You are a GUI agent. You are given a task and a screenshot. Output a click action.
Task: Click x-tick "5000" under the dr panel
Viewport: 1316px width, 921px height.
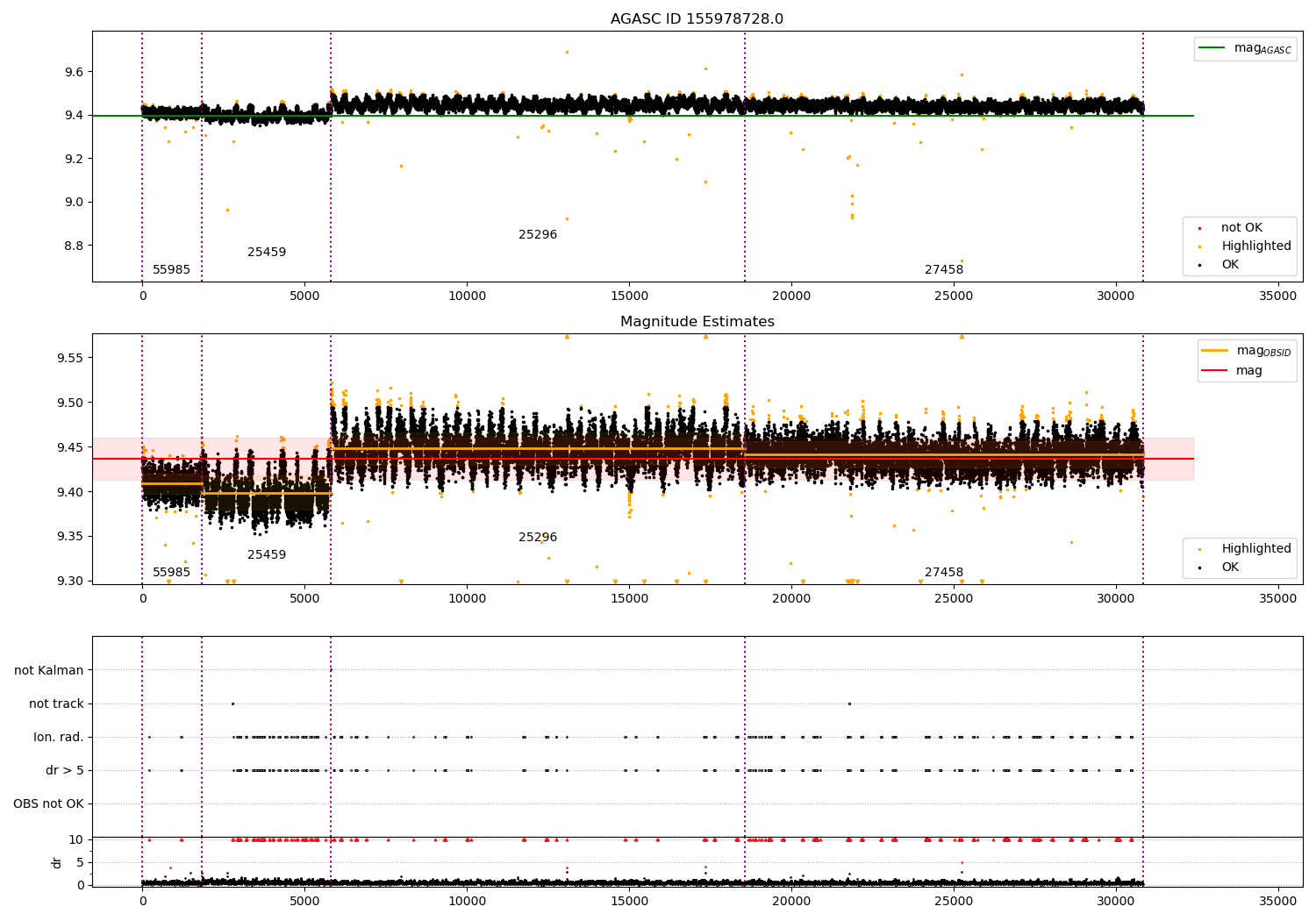pyautogui.click(x=304, y=902)
